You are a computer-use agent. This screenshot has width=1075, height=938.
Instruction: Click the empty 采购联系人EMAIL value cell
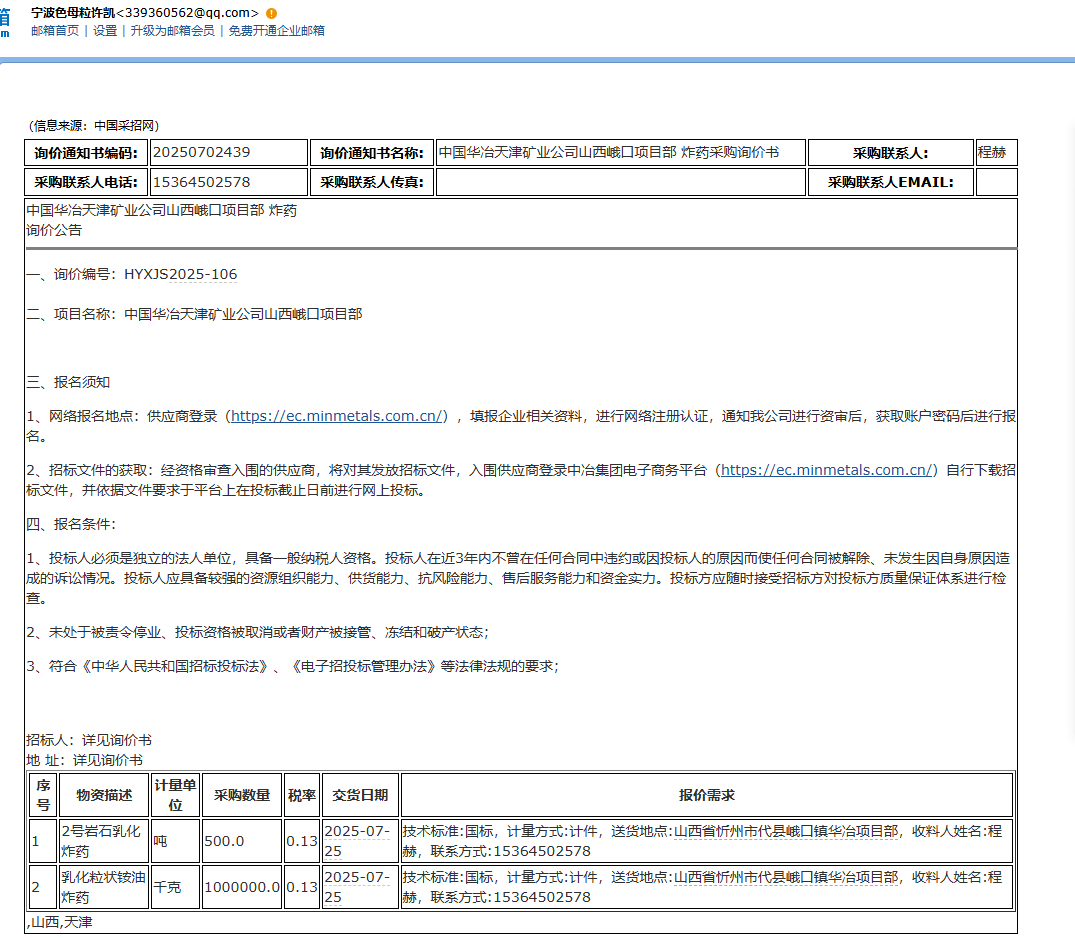[996, 182]
